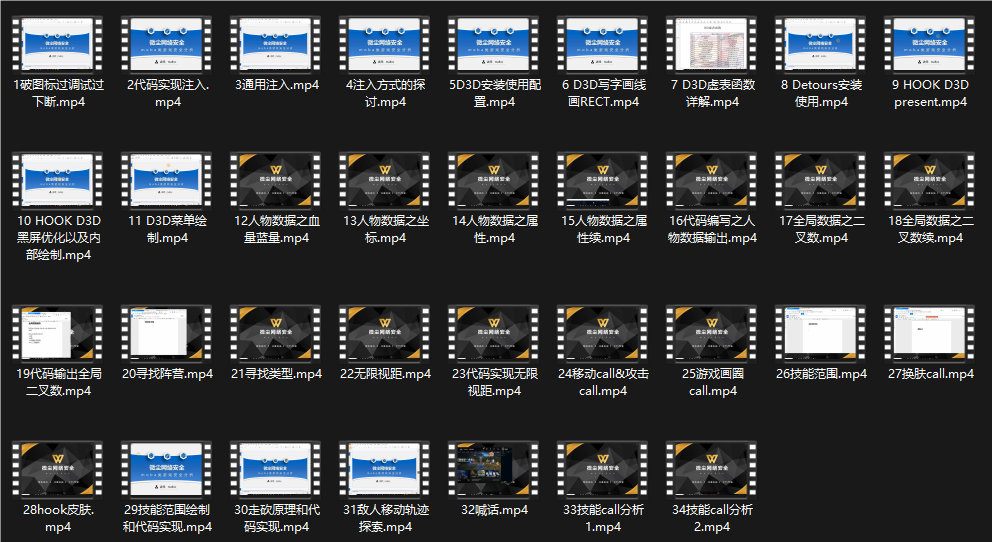Click file name text '22无限视距.mp4'

(x=385, y=374)
